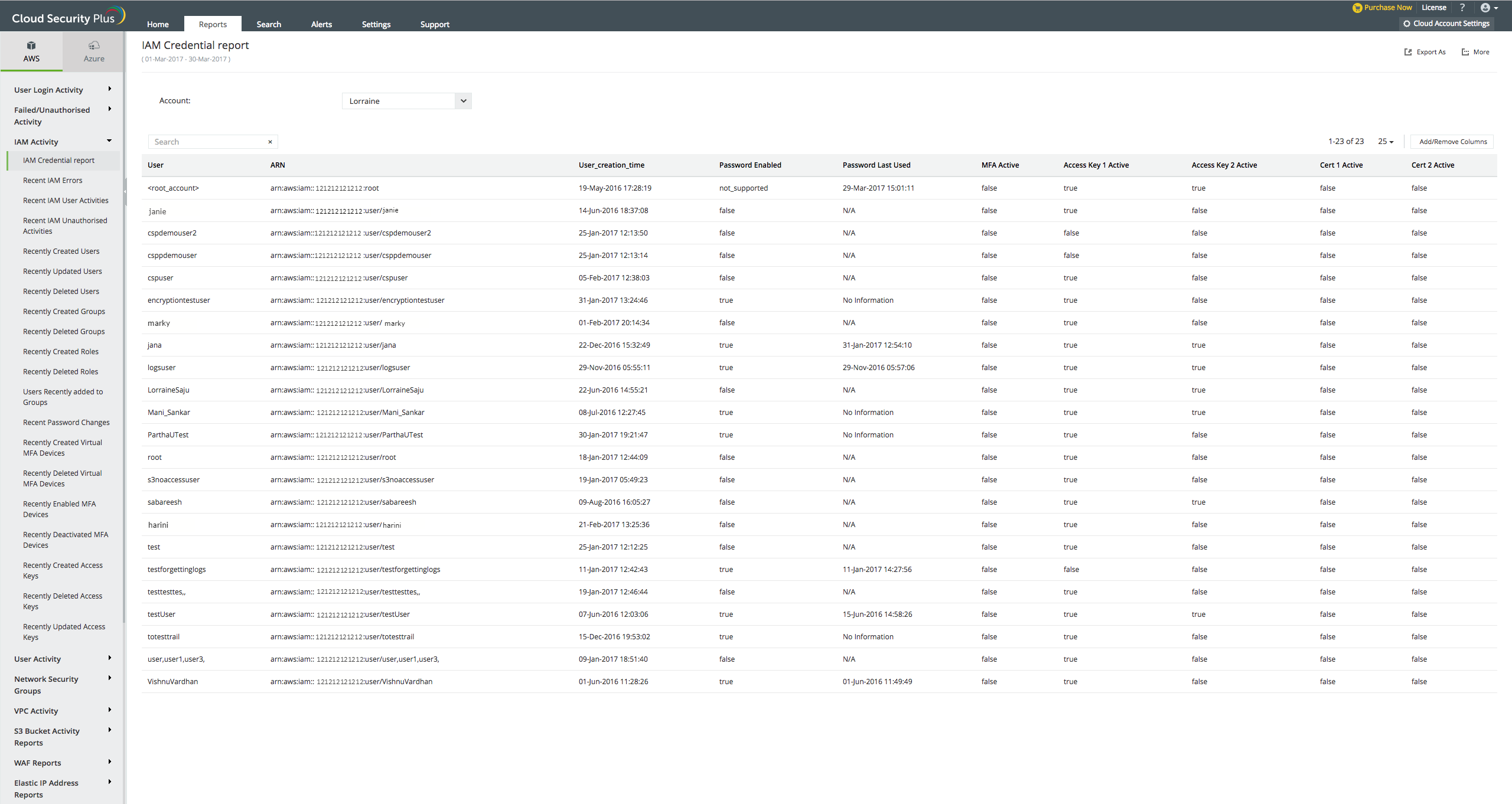Switch to the Azure cloud reports
The width and height of the screenshot is (1512, 804).
(93, 51)
